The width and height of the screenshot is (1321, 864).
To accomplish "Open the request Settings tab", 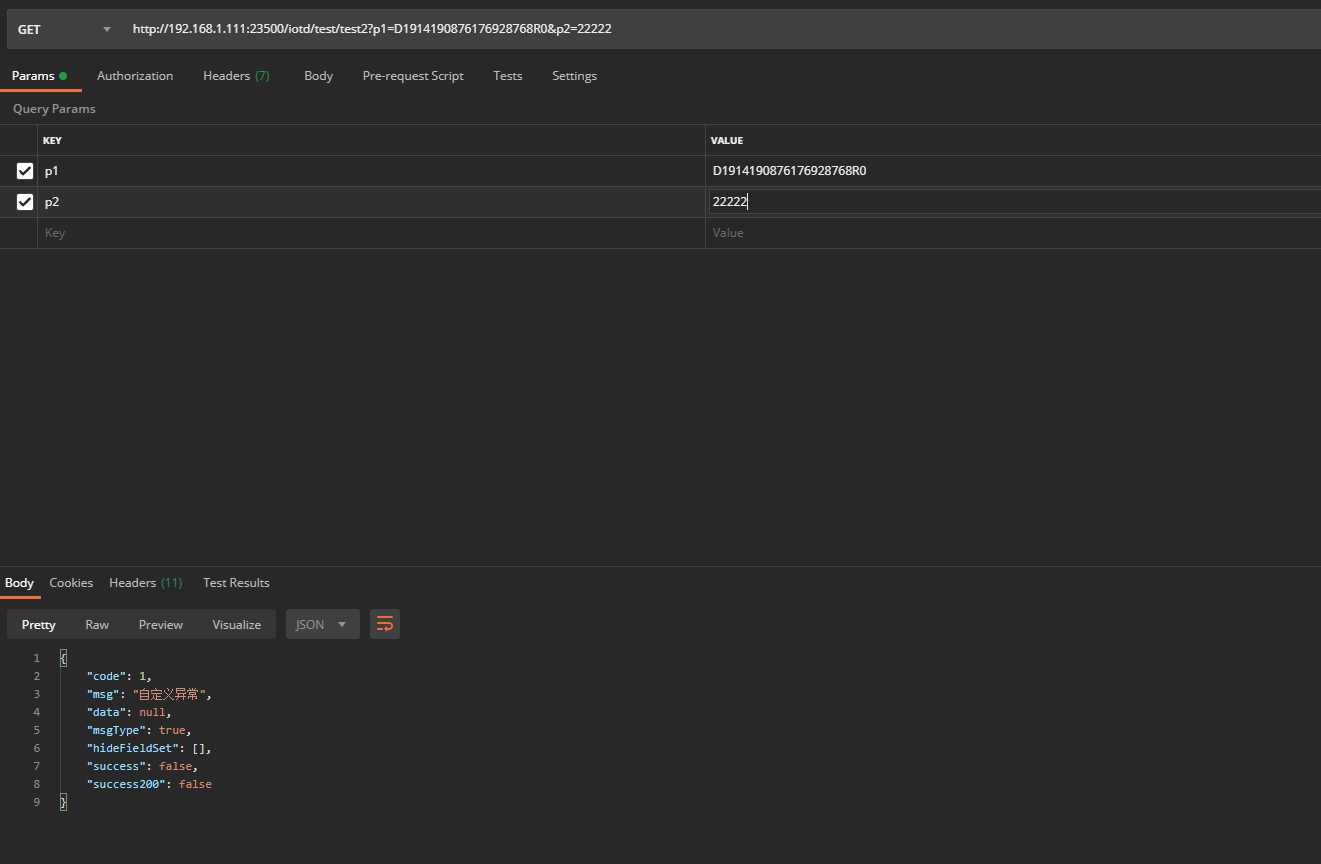I will pyautogui.click(x=574, y=76).
